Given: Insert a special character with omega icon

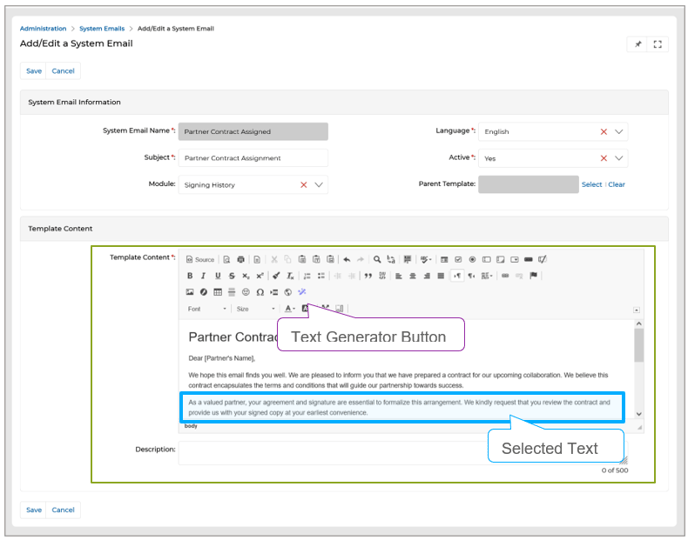Looking at the screenshot, I should [x=260, y=292].
